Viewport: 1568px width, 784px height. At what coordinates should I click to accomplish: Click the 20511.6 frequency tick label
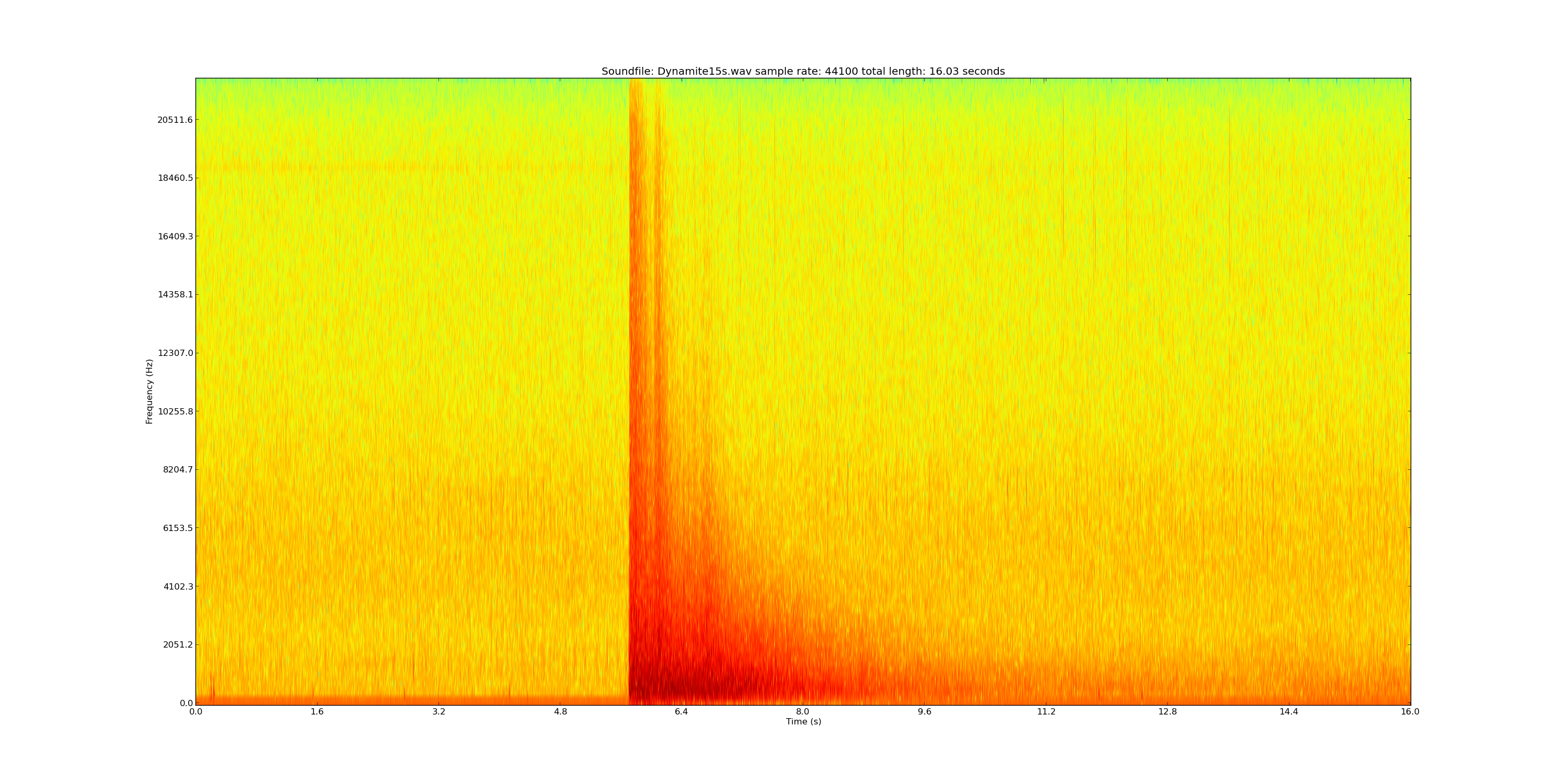(x=175, y=120)
